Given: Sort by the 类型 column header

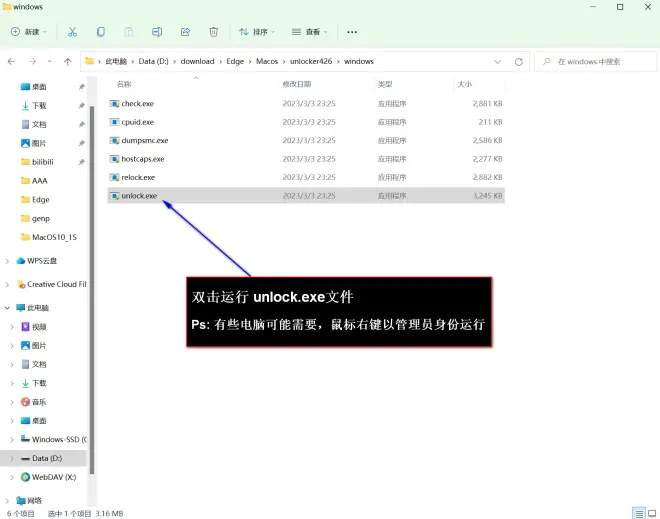Looking at the screenshot, I should pos(385,84).
